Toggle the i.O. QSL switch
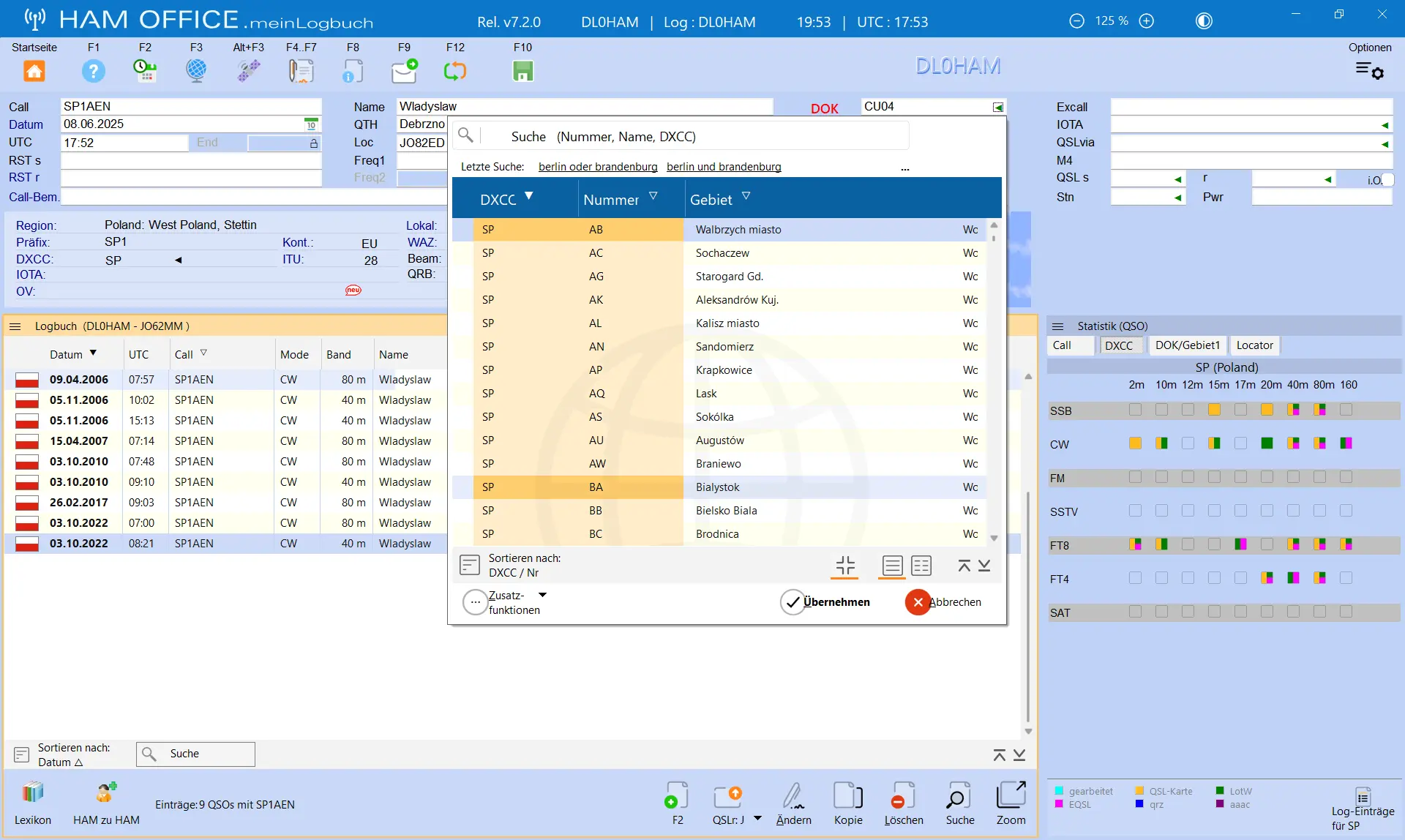Viewport: 1405px width, 840px height. point(1387,179)
